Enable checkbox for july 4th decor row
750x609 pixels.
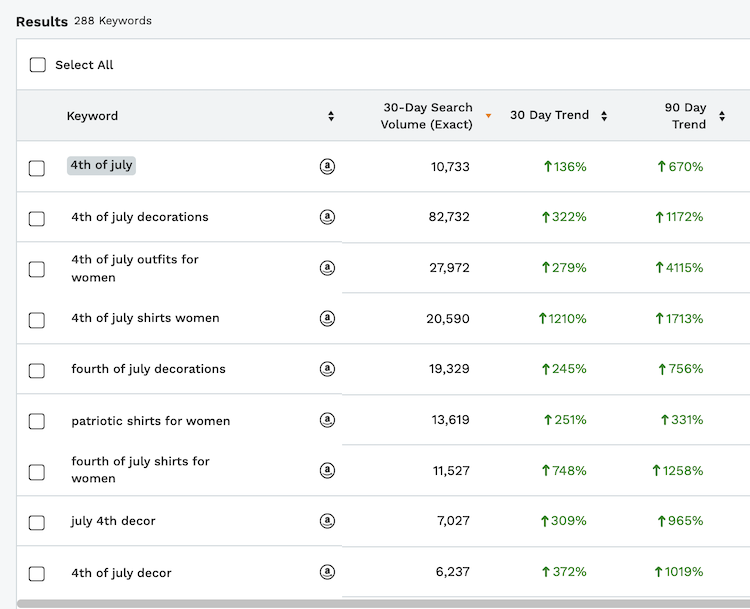(x=37, y=522)
